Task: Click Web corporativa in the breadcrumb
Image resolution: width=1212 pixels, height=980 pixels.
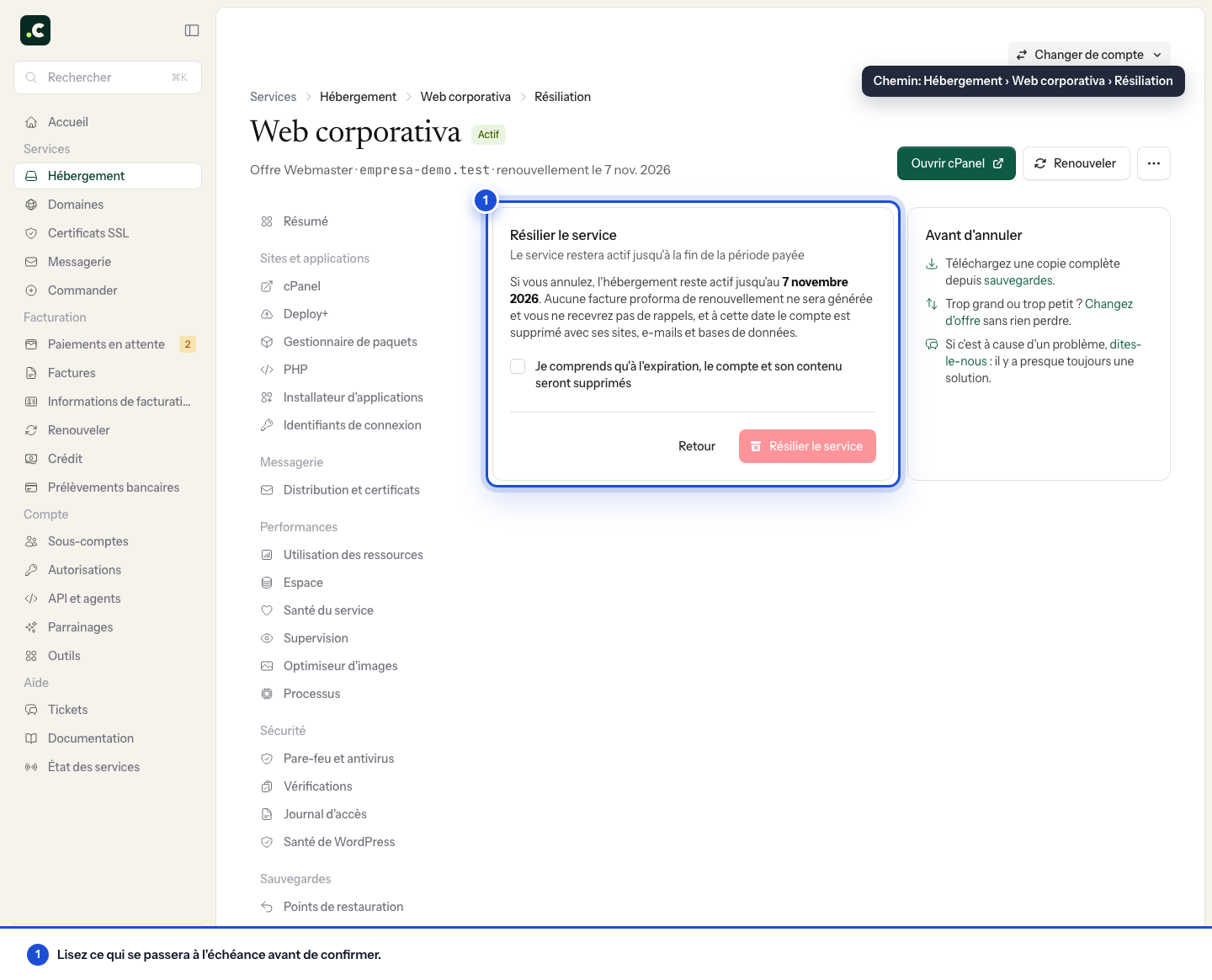Action: pyautogui.click(x=465, y=97)
